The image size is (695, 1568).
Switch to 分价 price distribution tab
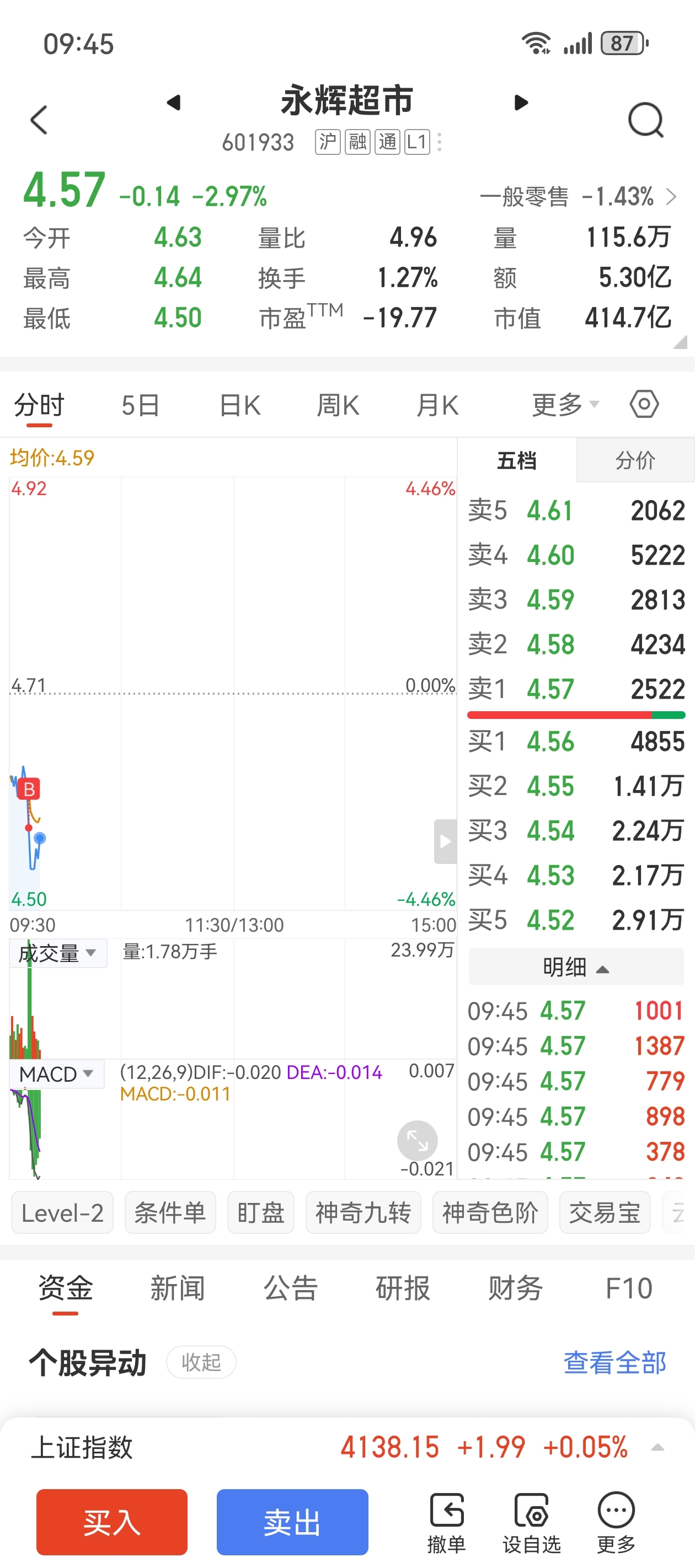[x=635, y=460]
